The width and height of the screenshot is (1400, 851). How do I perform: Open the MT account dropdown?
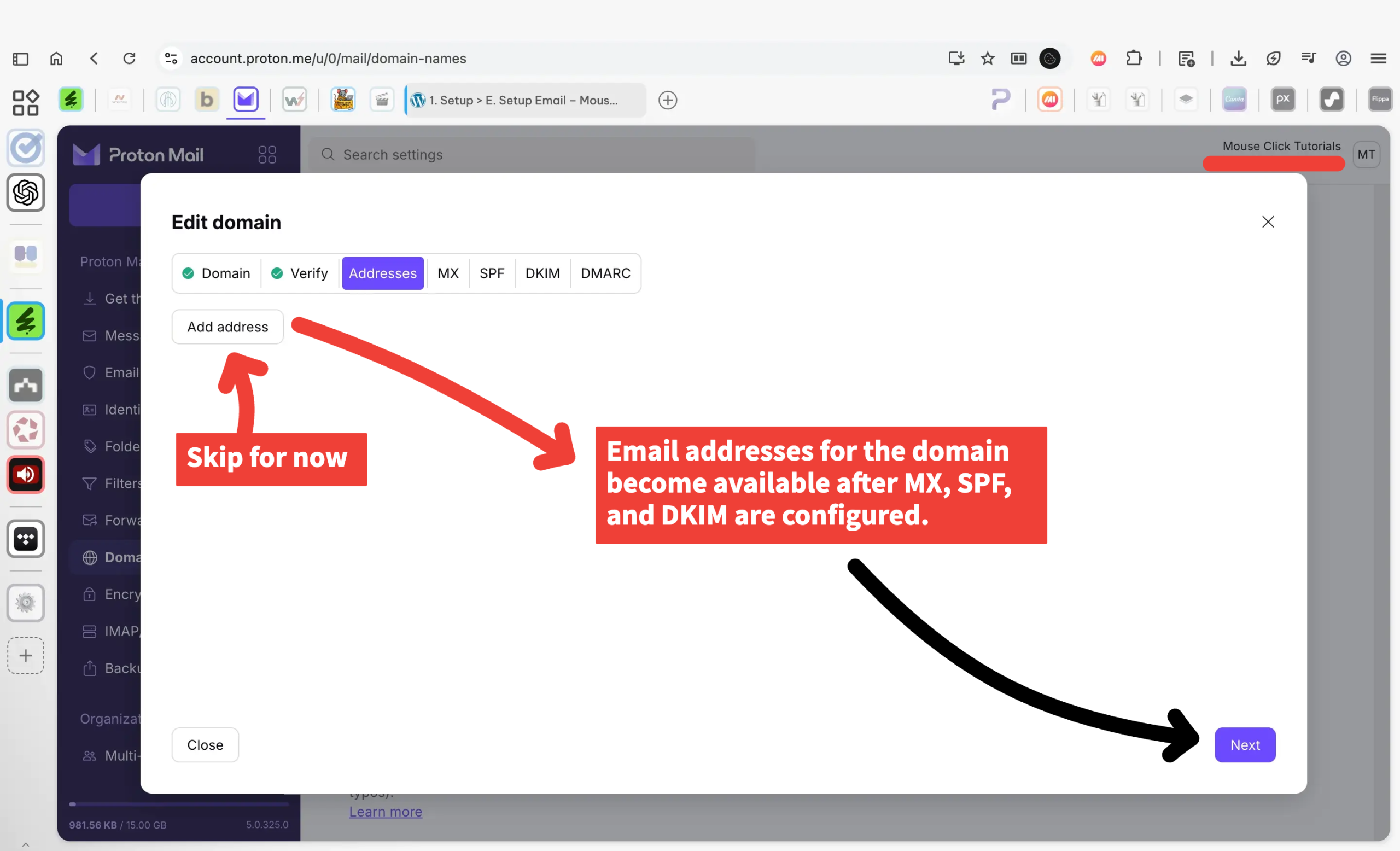click(x=1366, y=155)
